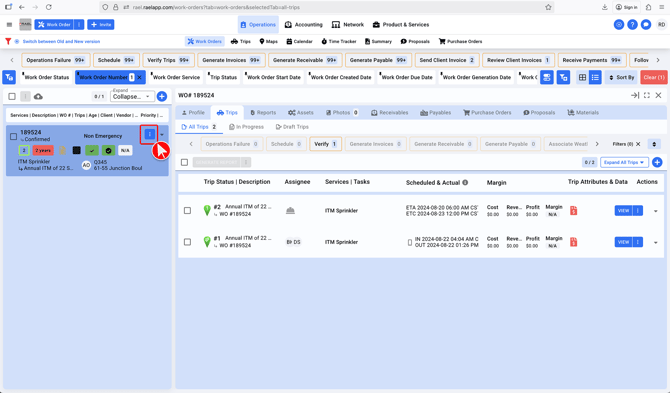Viewport: 670px width, 393px height.
Task: Open the Calendar view
Action: coord(299,41)
